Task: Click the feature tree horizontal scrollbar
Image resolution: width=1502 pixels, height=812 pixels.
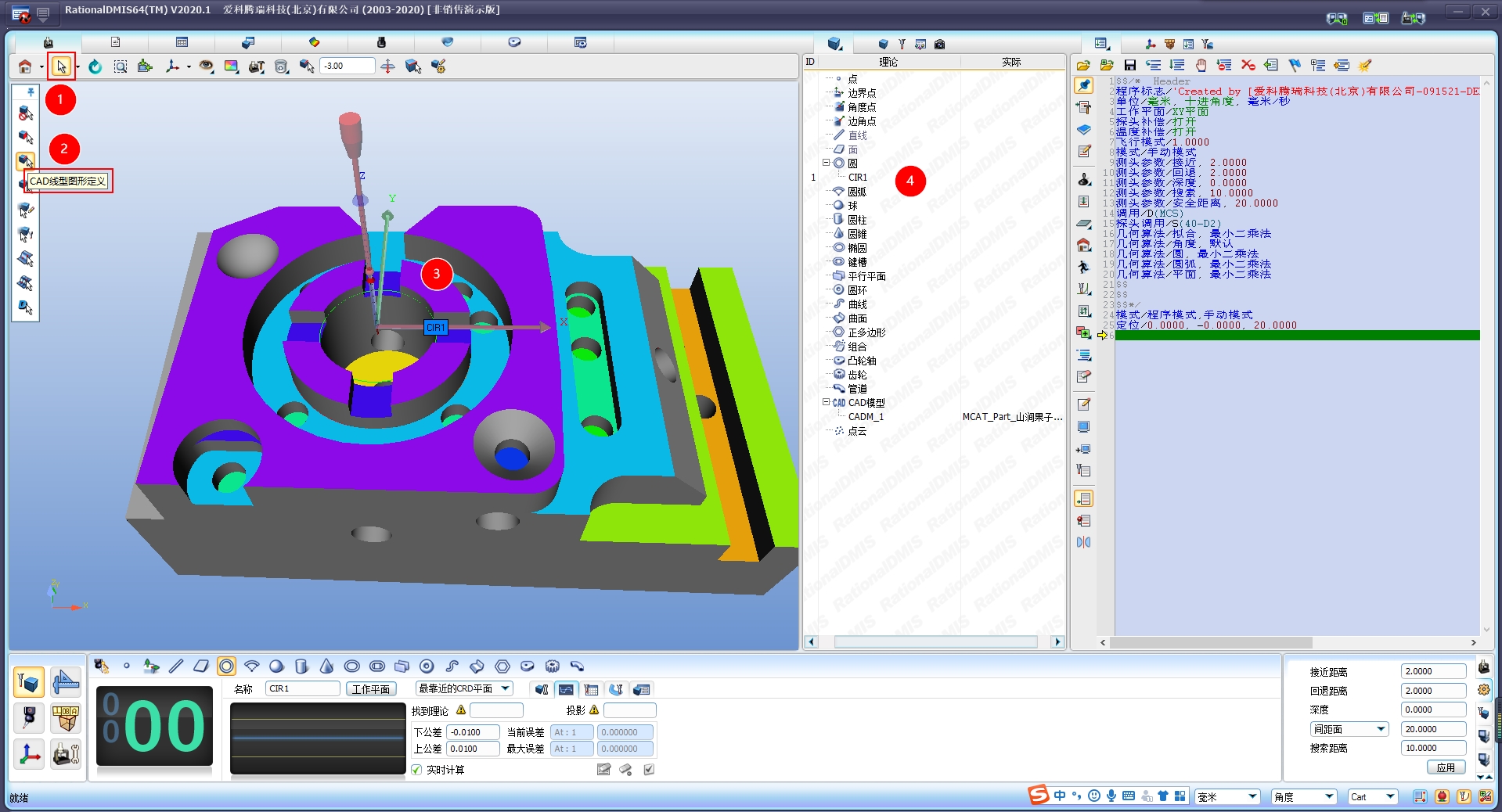Action: [x=935, y=641]
